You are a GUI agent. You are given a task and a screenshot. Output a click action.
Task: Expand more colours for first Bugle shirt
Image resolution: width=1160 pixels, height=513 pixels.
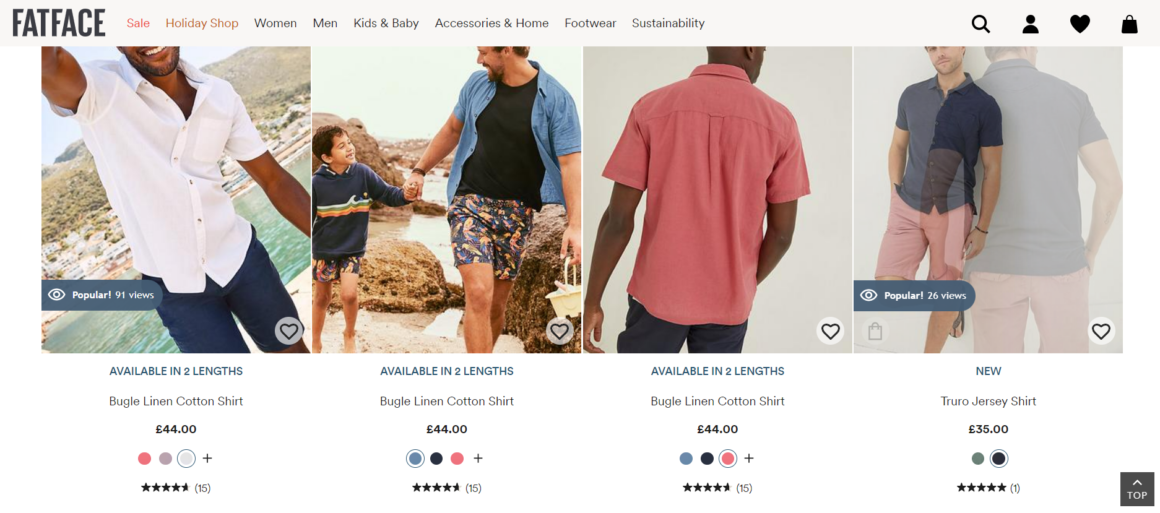pos(207,458)
